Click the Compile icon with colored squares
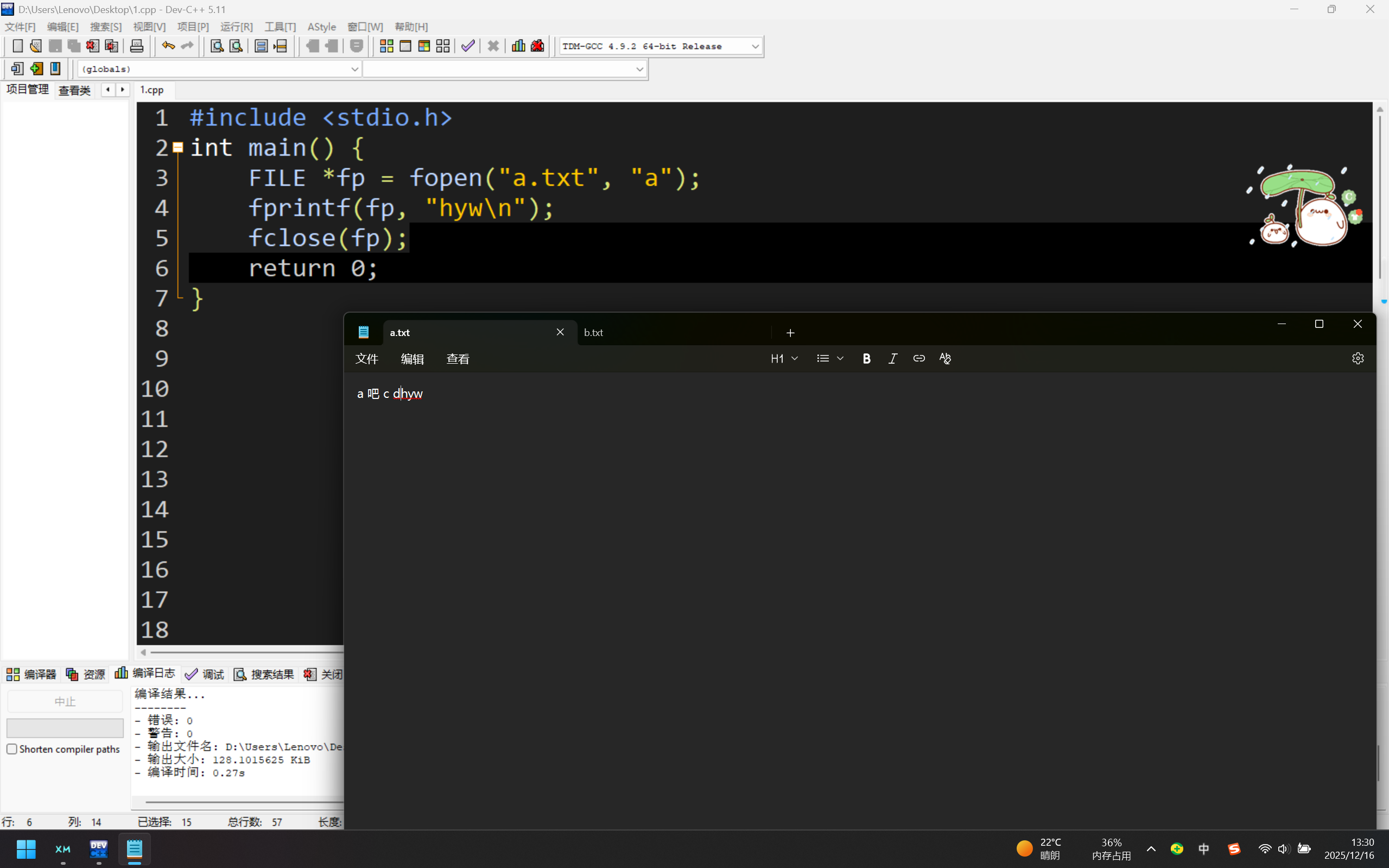Image resolution: width=1389 pixels, height=868 pixels. click(x=386, y=46)
